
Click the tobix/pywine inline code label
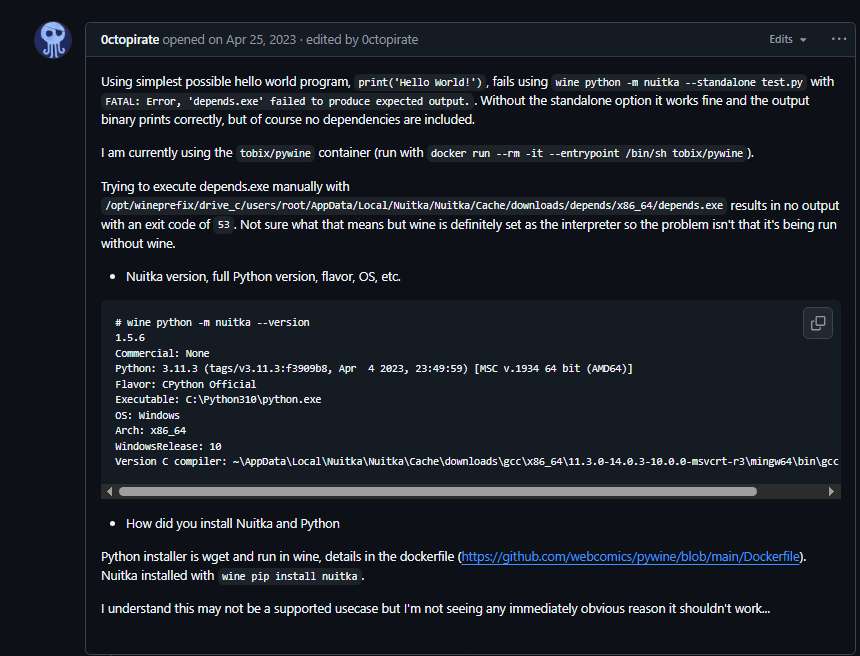click(x=275, y=154)
